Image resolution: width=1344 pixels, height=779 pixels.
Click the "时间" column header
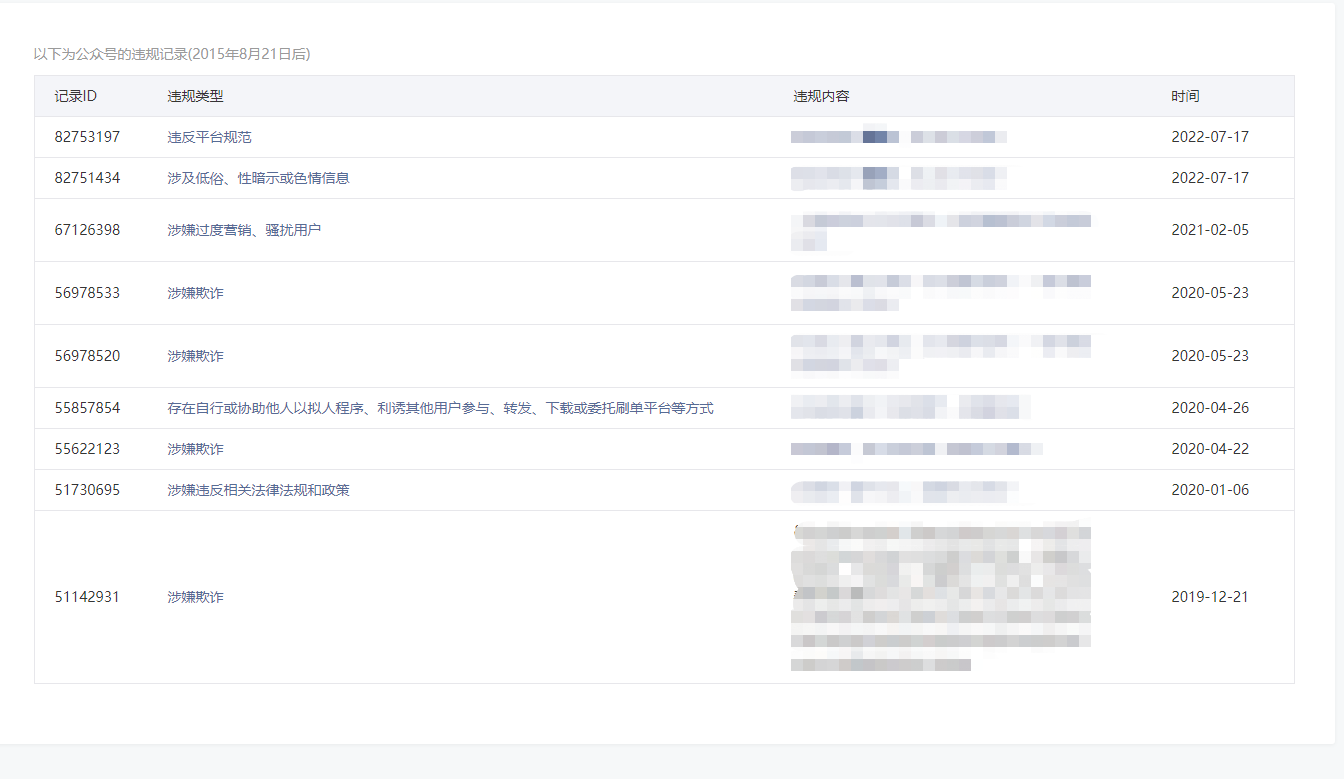point(1185,96)
